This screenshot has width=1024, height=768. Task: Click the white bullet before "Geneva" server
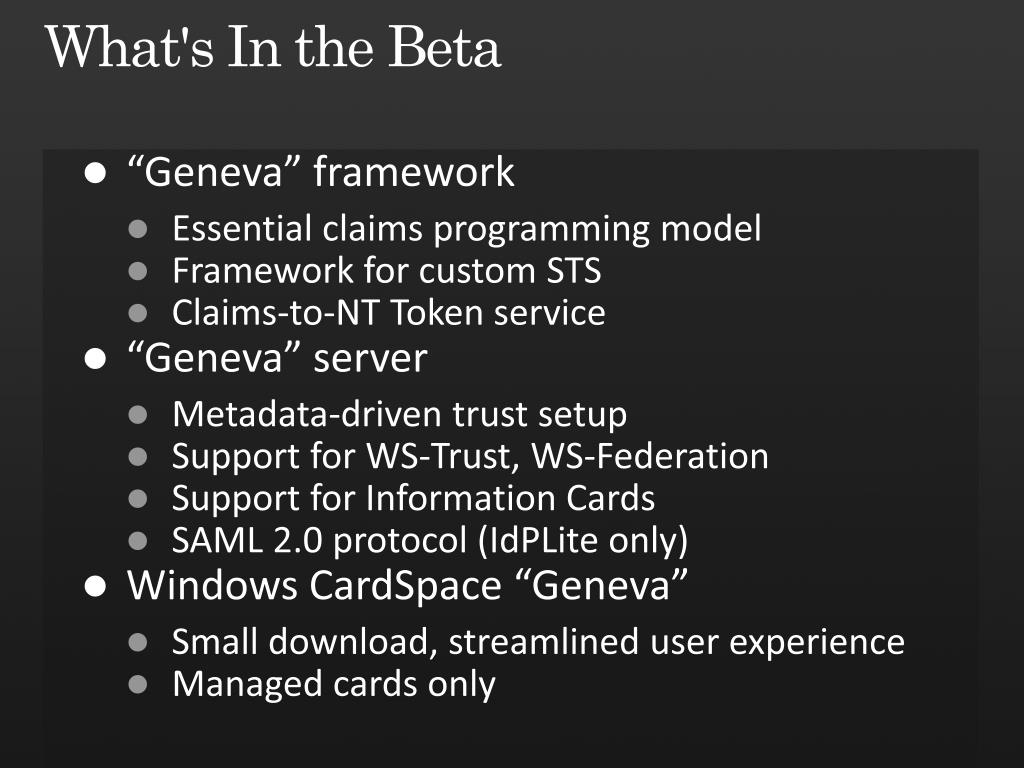pyautogui.click(x=95, y=359)
